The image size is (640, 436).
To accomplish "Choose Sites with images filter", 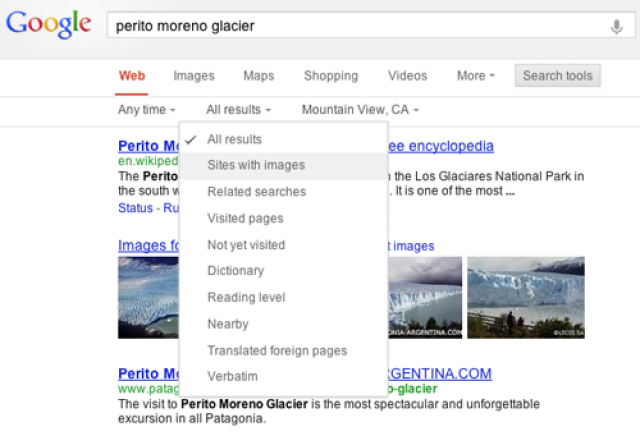I will (283, 165).
